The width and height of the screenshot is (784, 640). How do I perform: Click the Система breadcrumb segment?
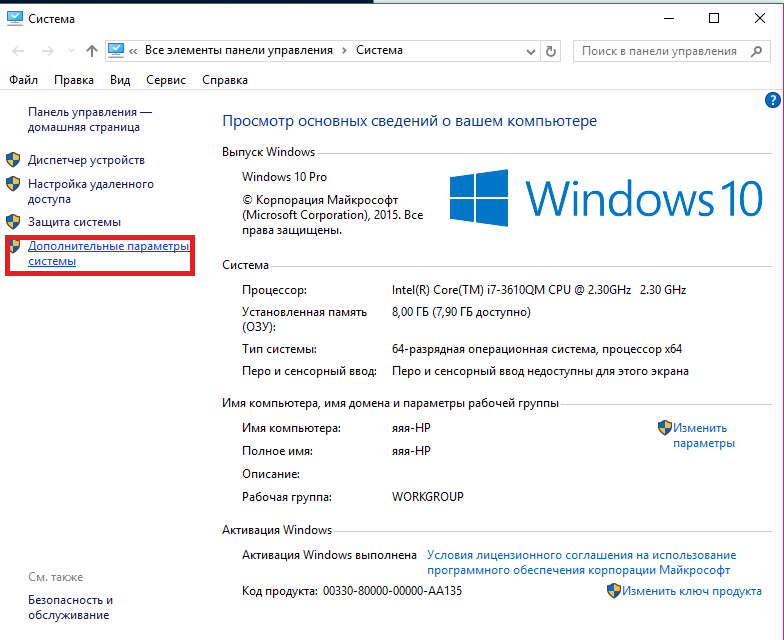point(380,50)
